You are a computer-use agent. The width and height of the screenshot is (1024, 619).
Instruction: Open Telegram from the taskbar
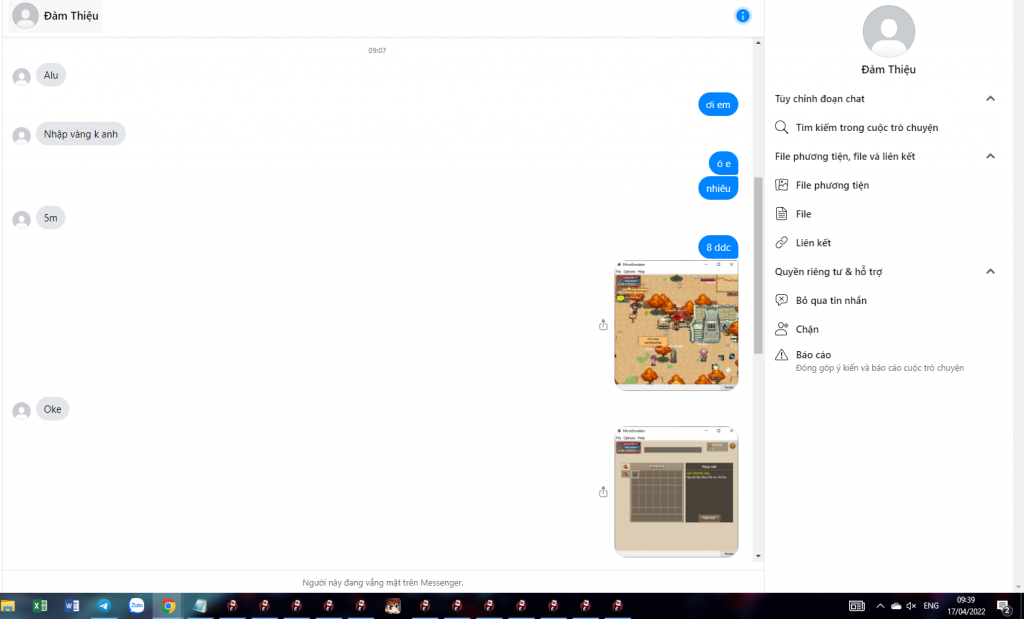[x=103, y=606]
